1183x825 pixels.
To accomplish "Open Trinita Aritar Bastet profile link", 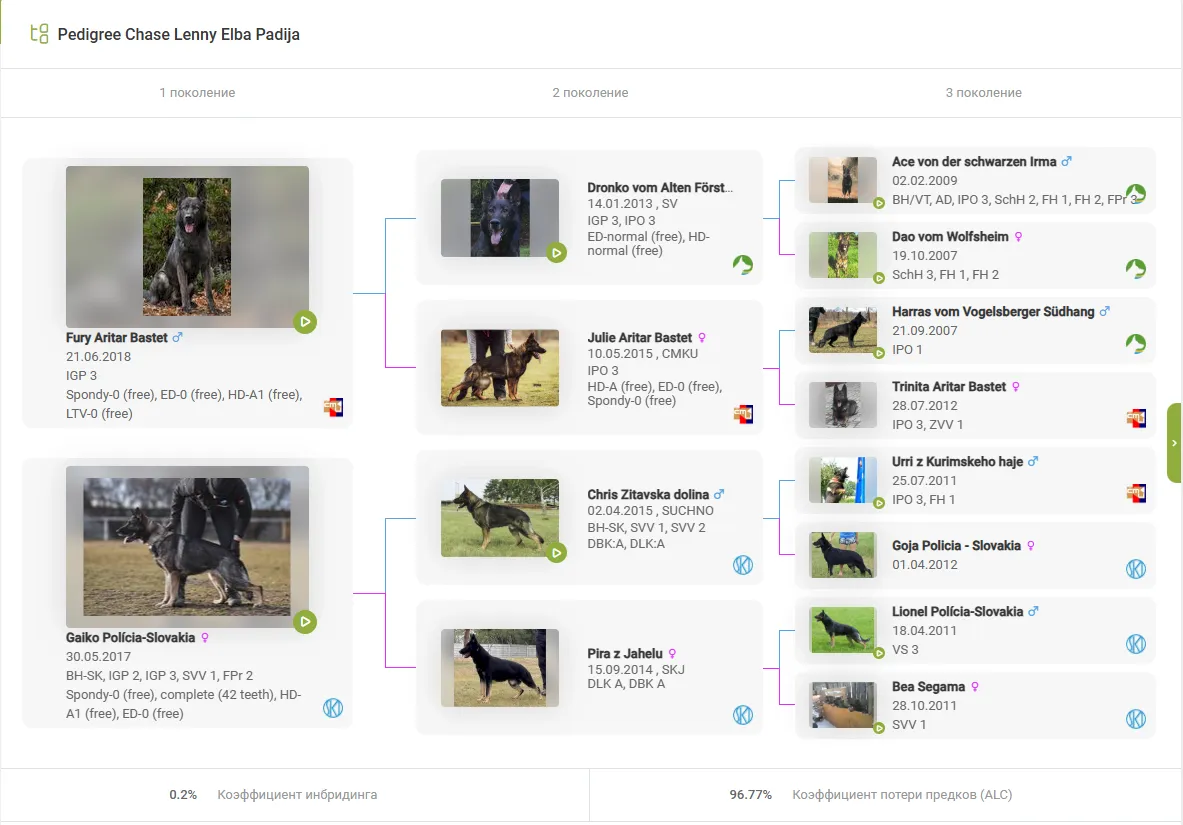I will tap(949, 387).
